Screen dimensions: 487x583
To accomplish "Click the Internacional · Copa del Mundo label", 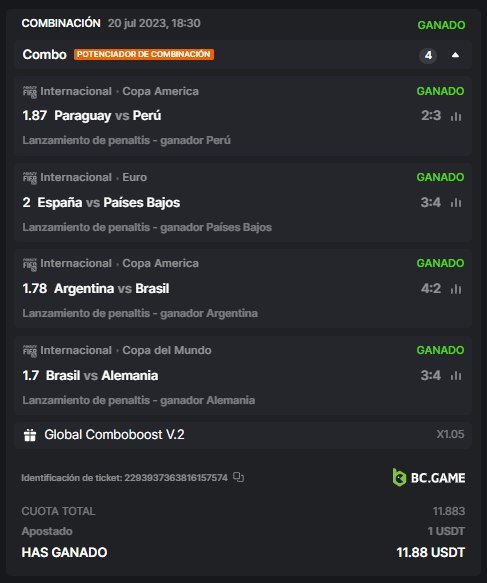I will coord(126,350).
